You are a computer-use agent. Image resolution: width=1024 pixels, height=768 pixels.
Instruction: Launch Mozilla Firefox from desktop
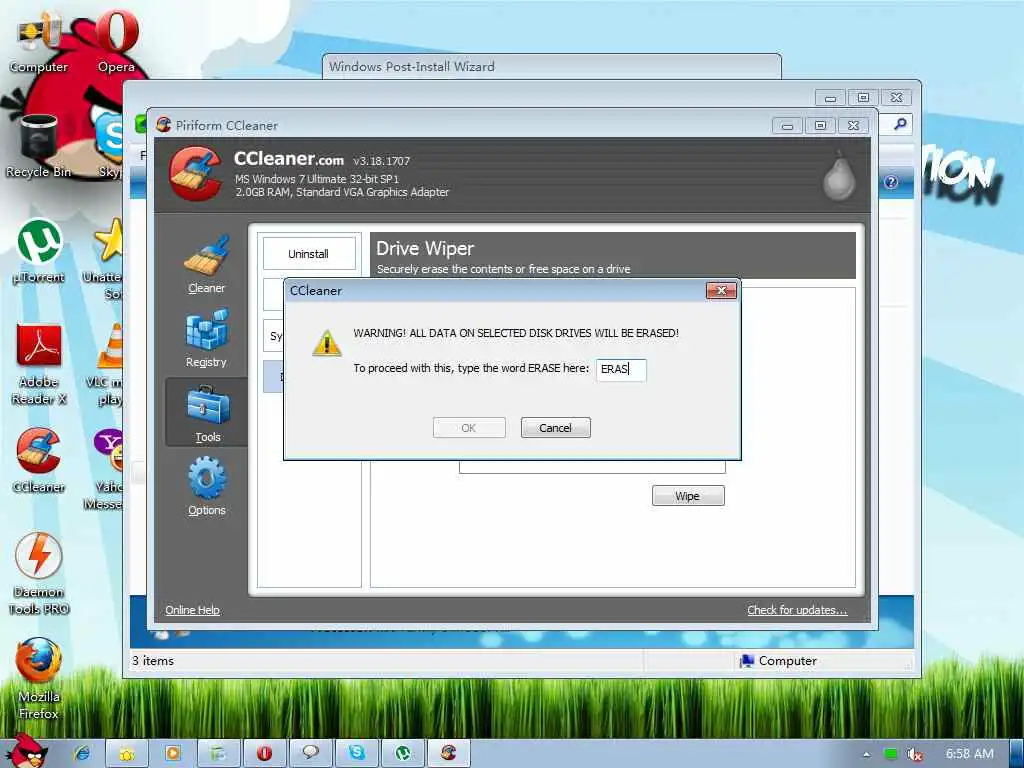pyautogui.click(x=39, y=679)
